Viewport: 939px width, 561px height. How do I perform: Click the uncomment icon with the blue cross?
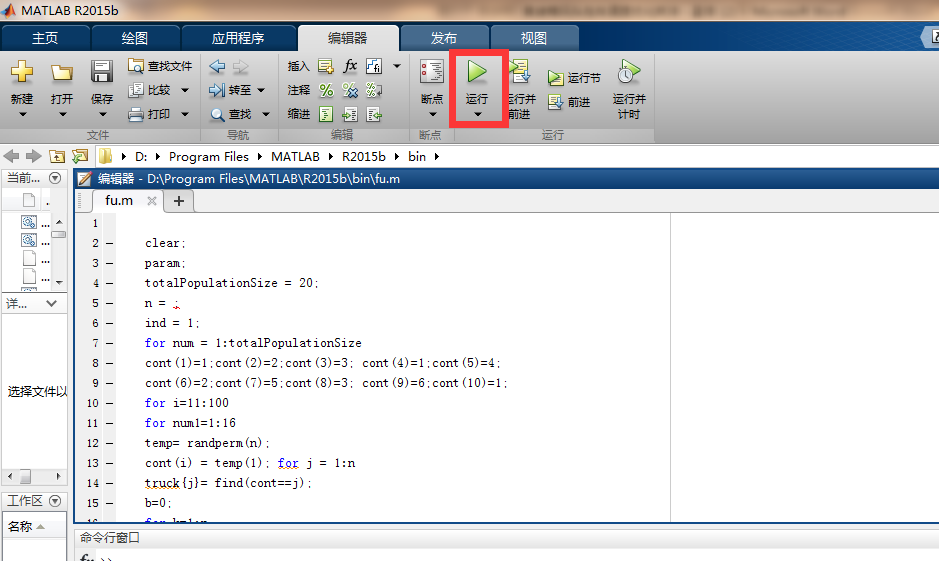tap(350, 90)
